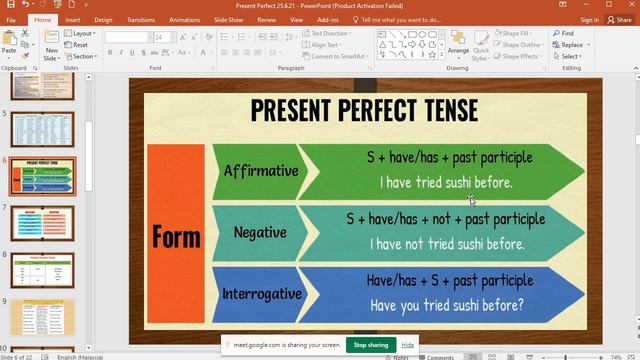The height and width of the screenshot is (360, 640).
Task: Align text to the left
Action: pyautogui.click(x=224, y=52)
